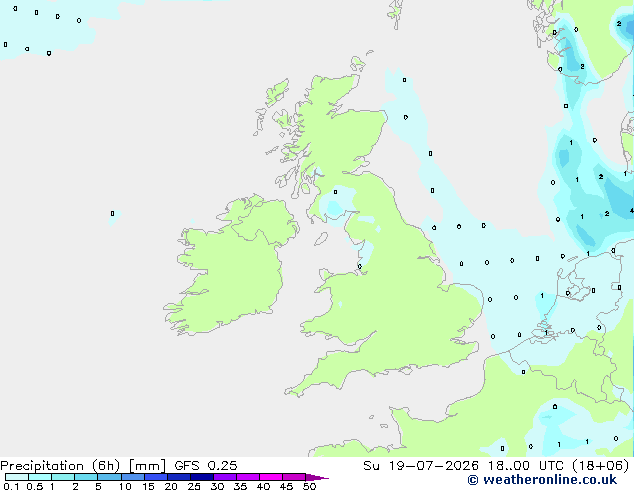The height and width of the screenshot is (490, 634).
Task: Click the 15–20 mm legend color box
Action: click(x=155, y=477)
